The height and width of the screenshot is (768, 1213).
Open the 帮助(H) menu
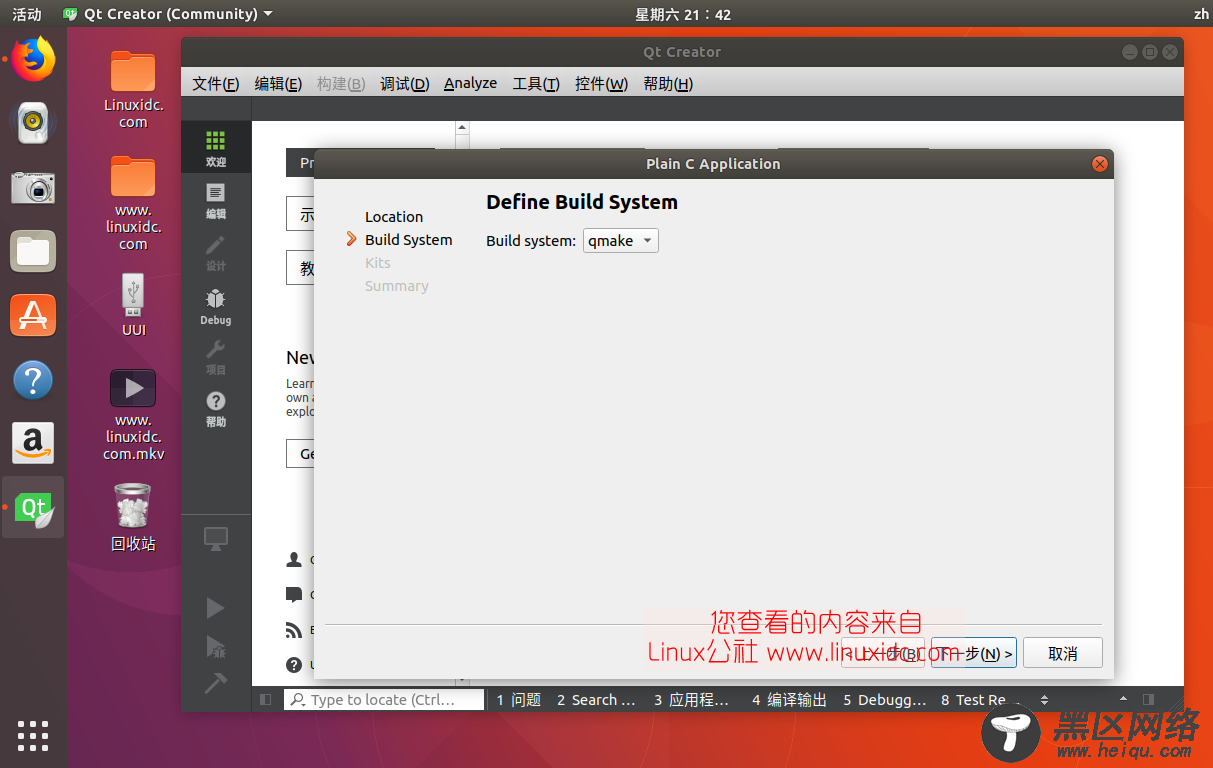click(668, 84)
